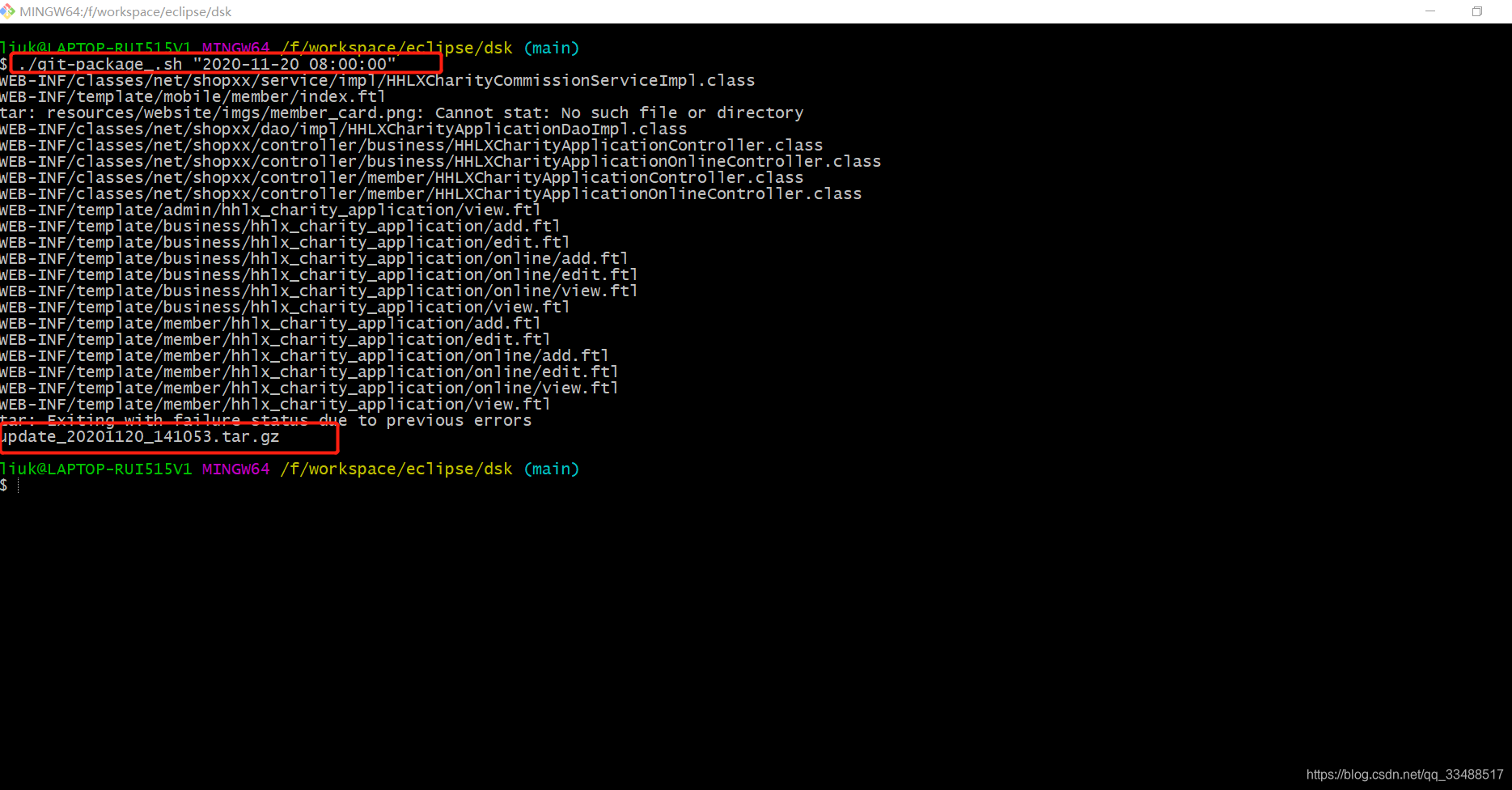Click the second prompt MINGW64 label
Image resolution: width=1512 pixels, height=790 pixels.
click(x=236, y=469)
